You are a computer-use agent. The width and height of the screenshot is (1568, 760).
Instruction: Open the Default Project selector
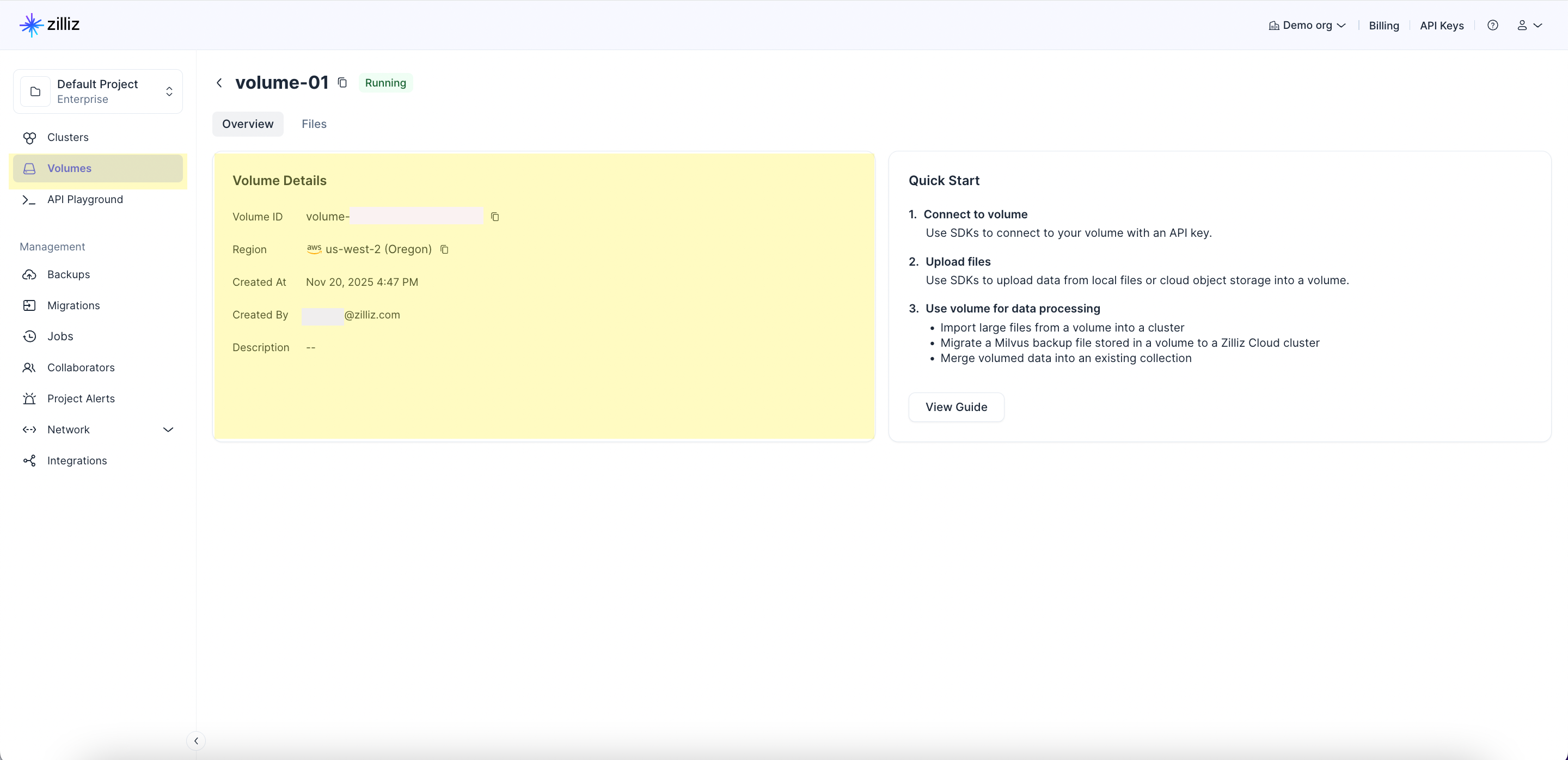click(x=98, y=91)
